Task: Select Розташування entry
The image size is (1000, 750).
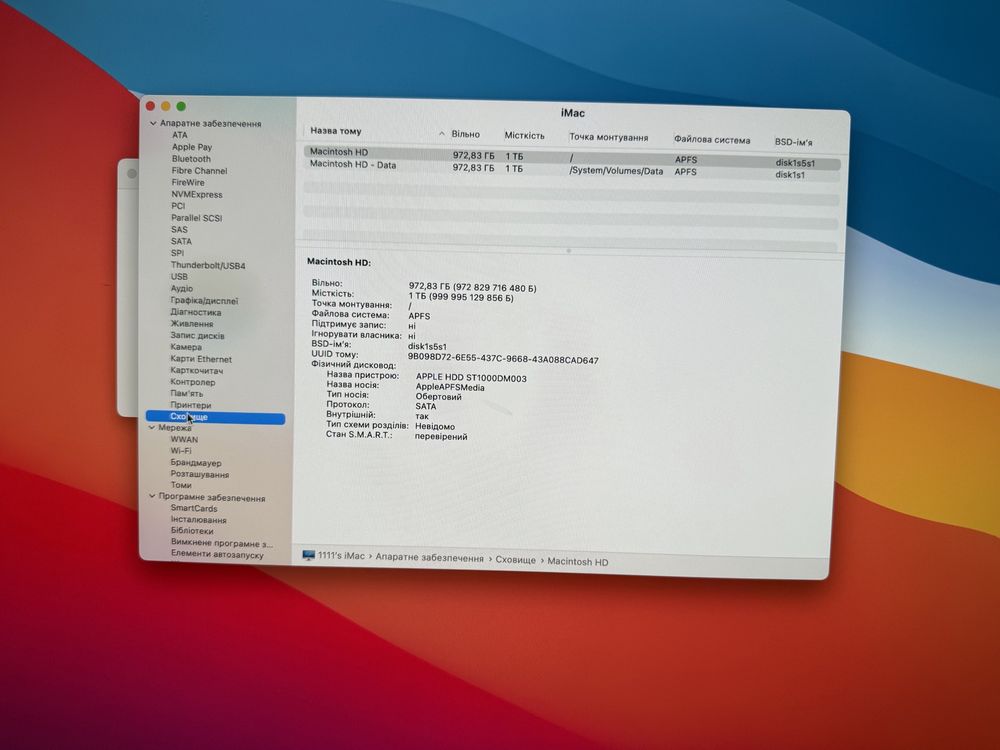Action: 200,474
